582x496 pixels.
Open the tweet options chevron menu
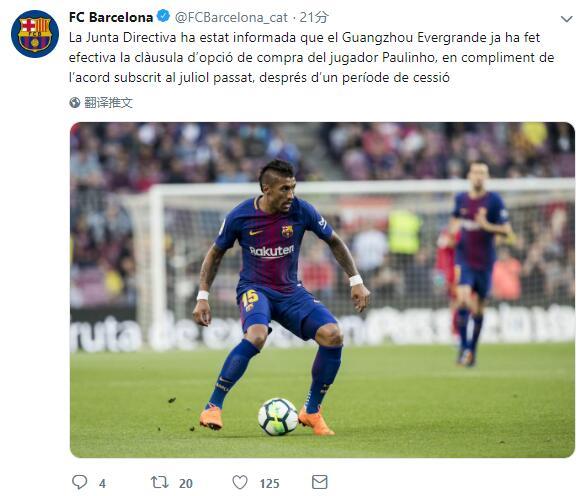(566, 19)
